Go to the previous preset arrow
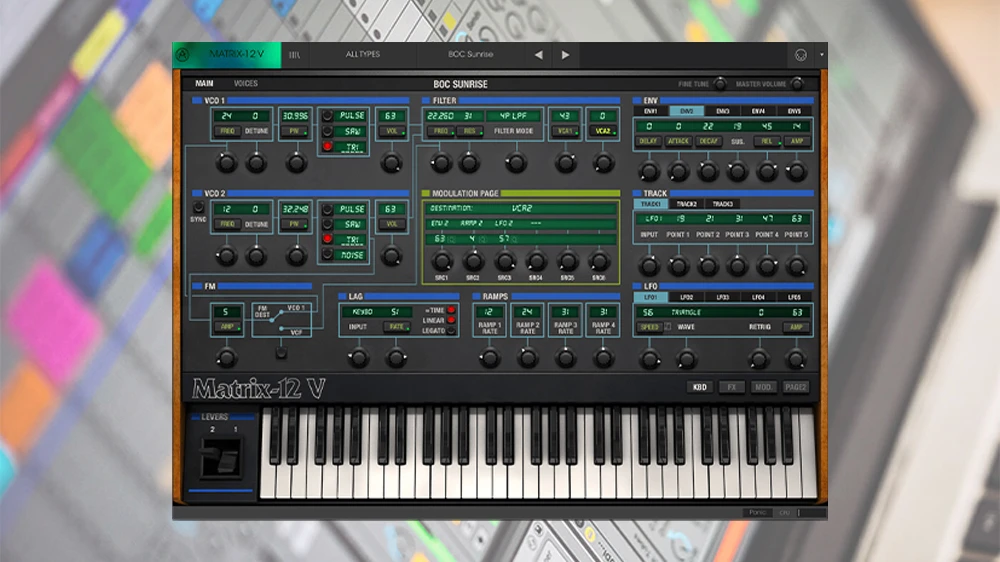 point(539,55)
